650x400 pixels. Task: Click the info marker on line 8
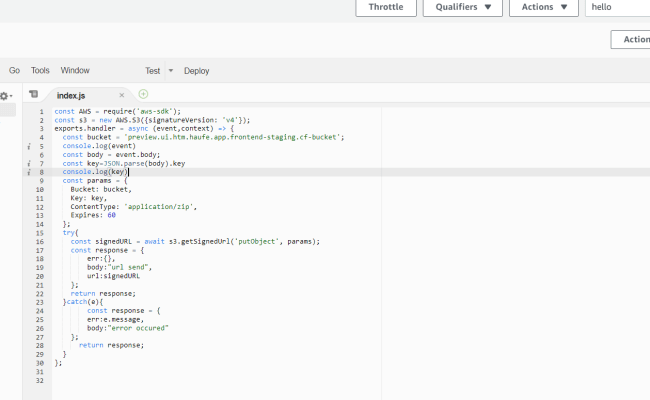click(x=29, y=172)
